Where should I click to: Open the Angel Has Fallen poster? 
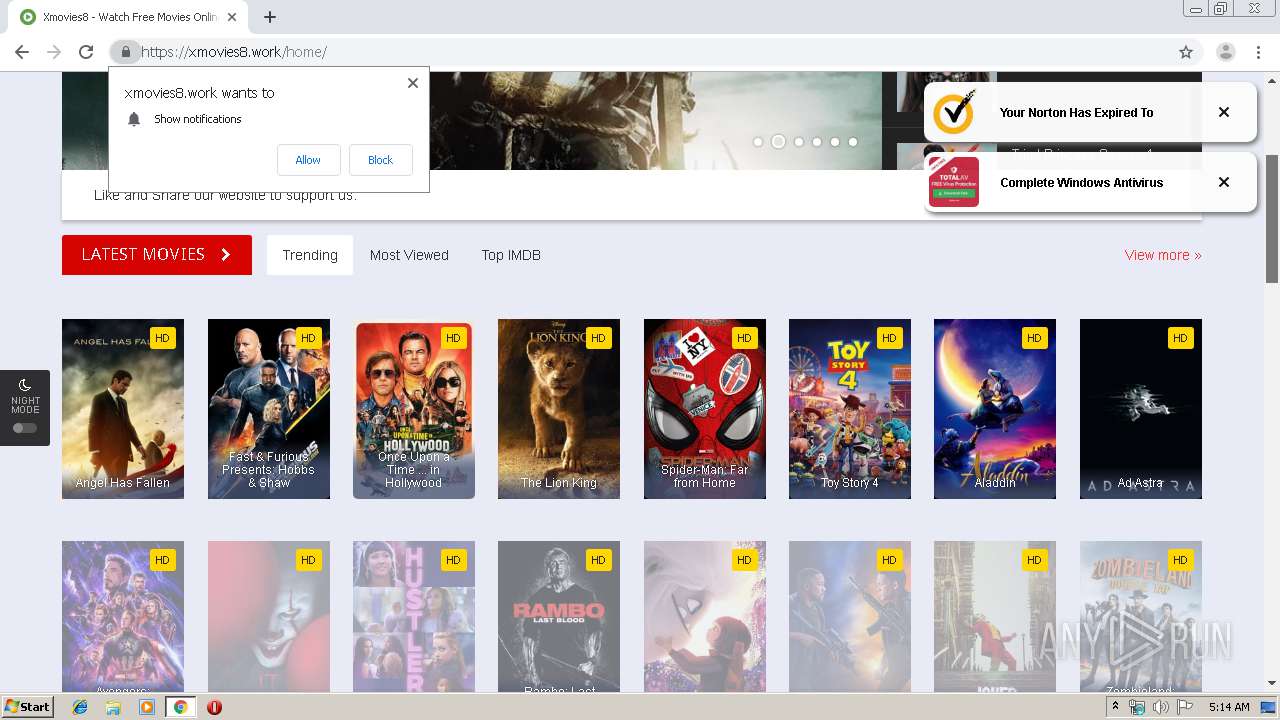[x=123, y=409]
